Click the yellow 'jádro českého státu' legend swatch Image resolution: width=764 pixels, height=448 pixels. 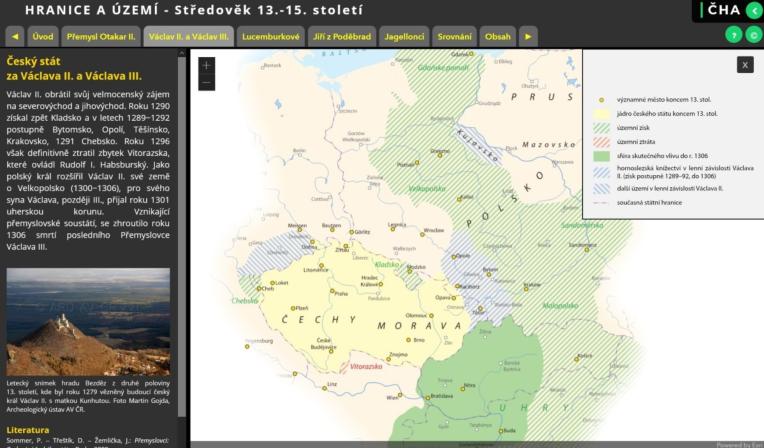pyautogui.click(x=601, y=114)
